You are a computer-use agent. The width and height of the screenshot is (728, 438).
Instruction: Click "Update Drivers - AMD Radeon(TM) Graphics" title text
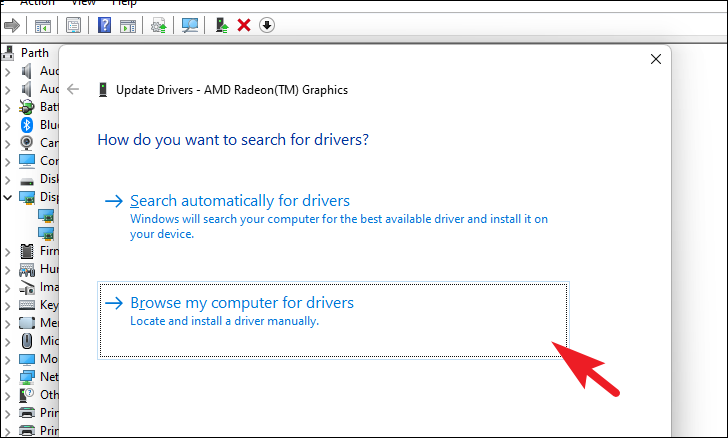(232, 90)
